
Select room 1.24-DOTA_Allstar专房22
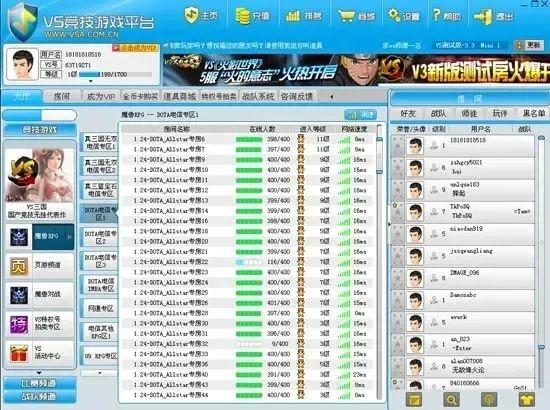(x=247, y=262)
